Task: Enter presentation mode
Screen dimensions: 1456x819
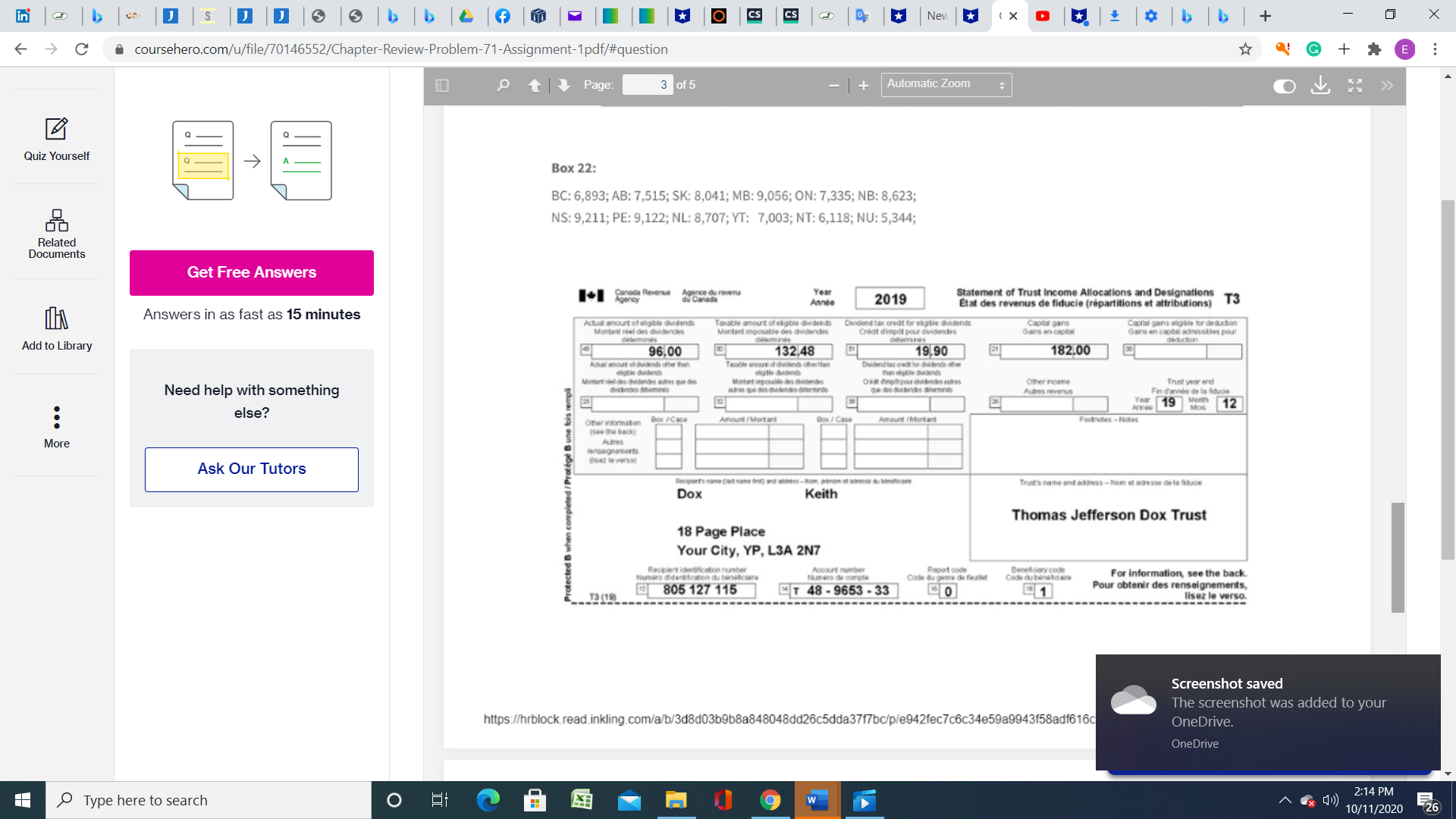Action: pyautogui.click(x=1355, y=86)
